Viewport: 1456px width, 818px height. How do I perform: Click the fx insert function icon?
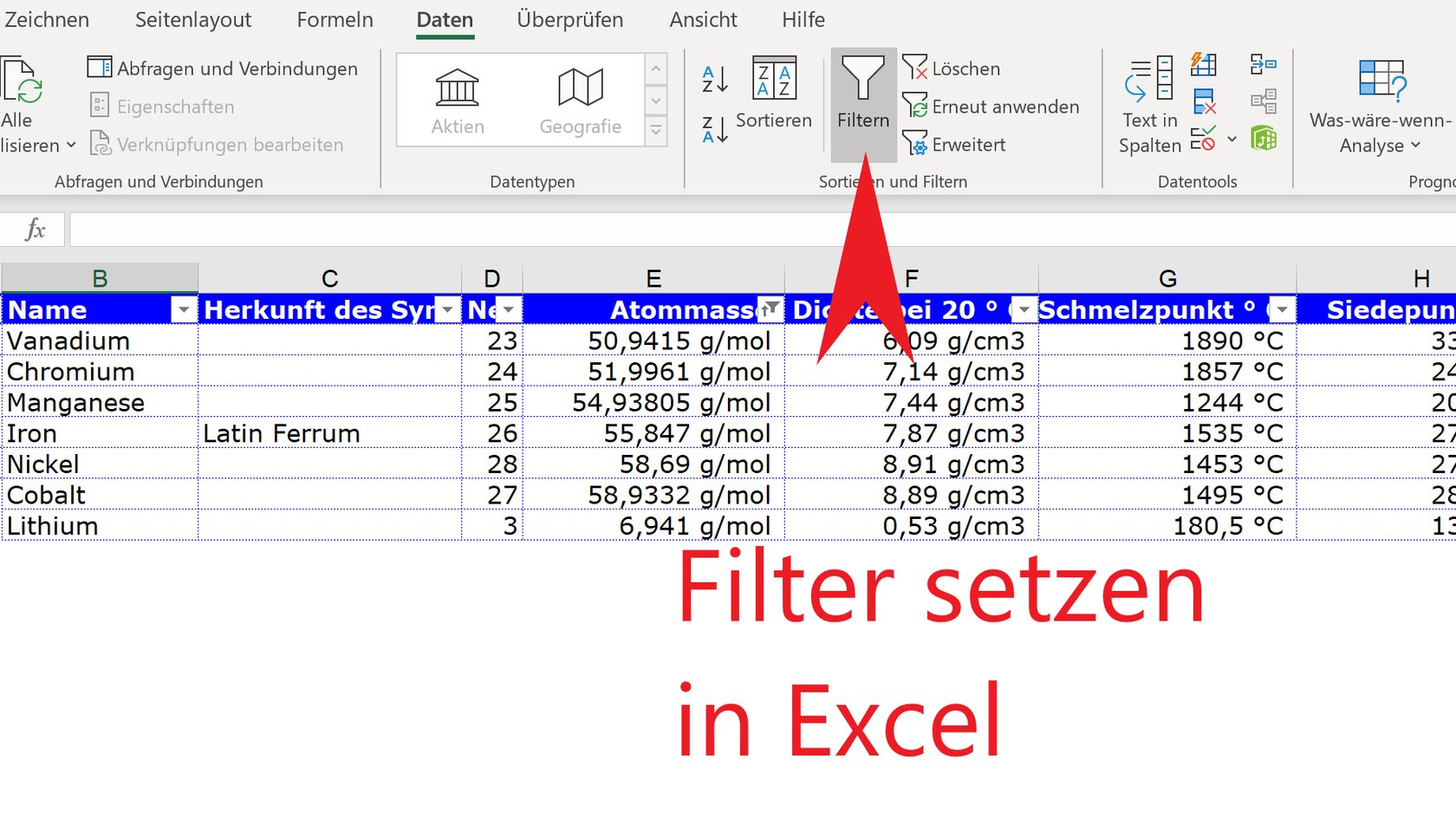[x=35, y=230]
